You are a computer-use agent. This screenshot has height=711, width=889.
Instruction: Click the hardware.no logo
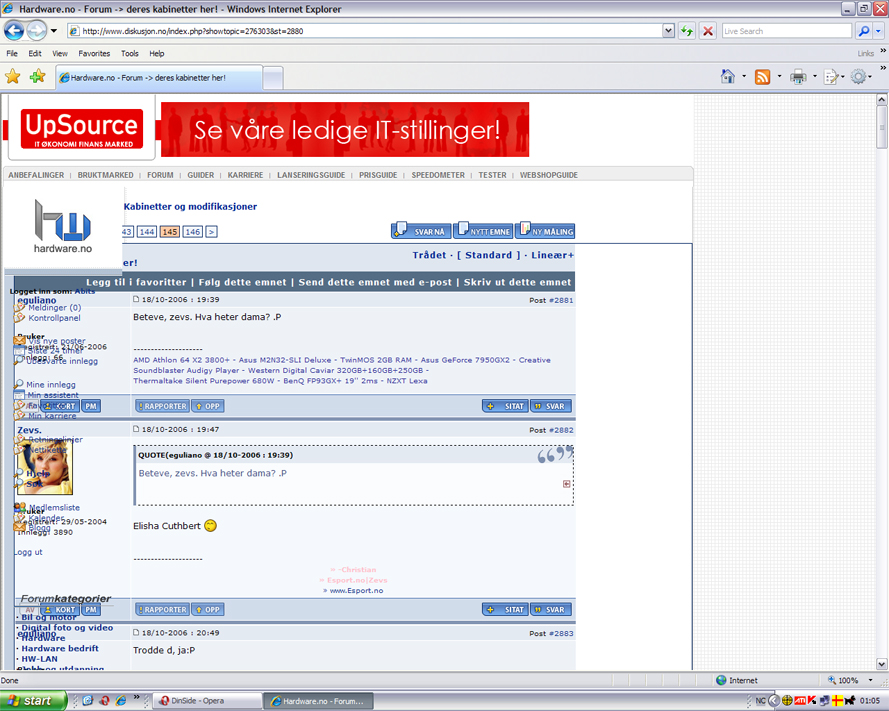pyautogui.click(x=62, y=226)
